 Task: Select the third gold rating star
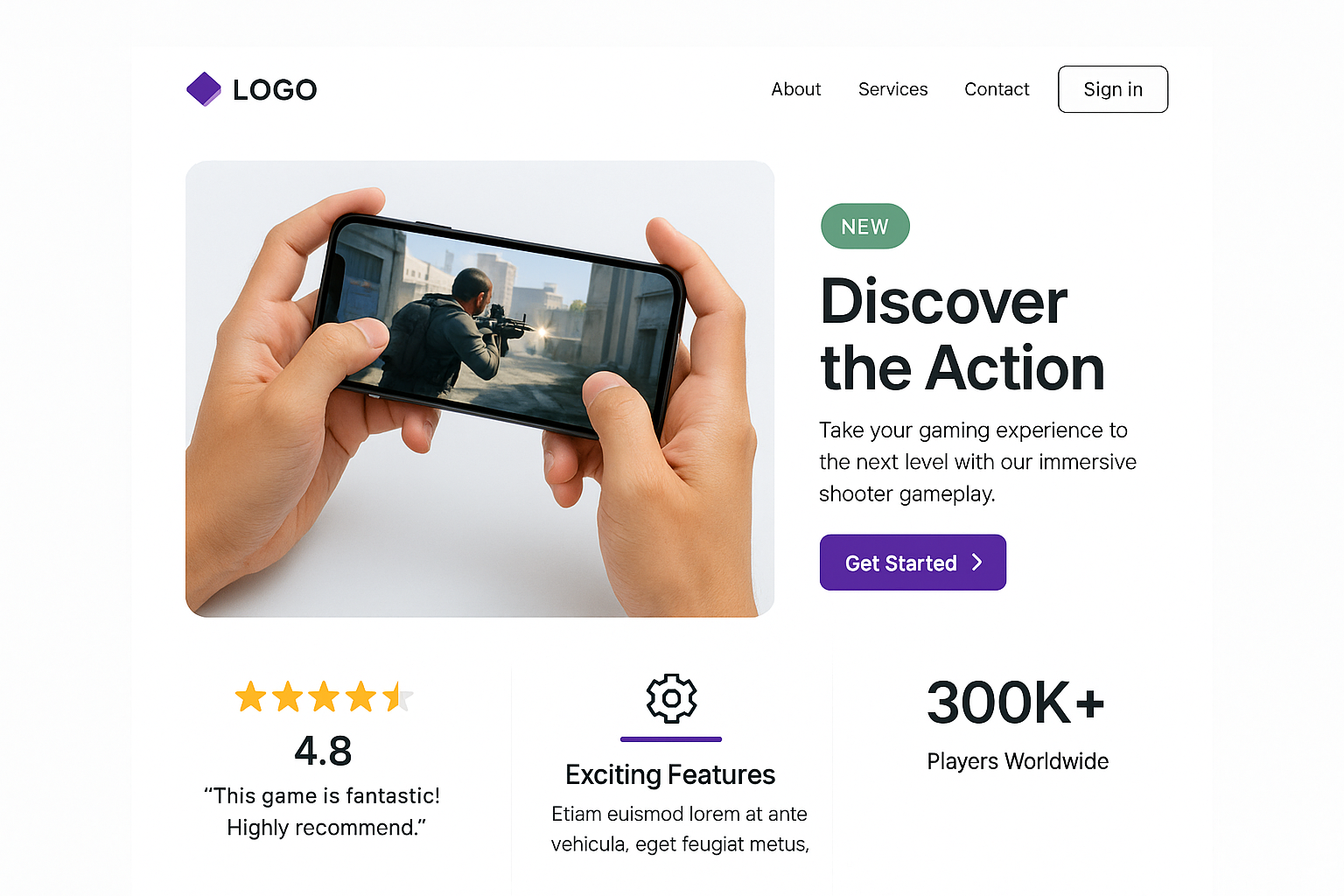tap(324, 697)
